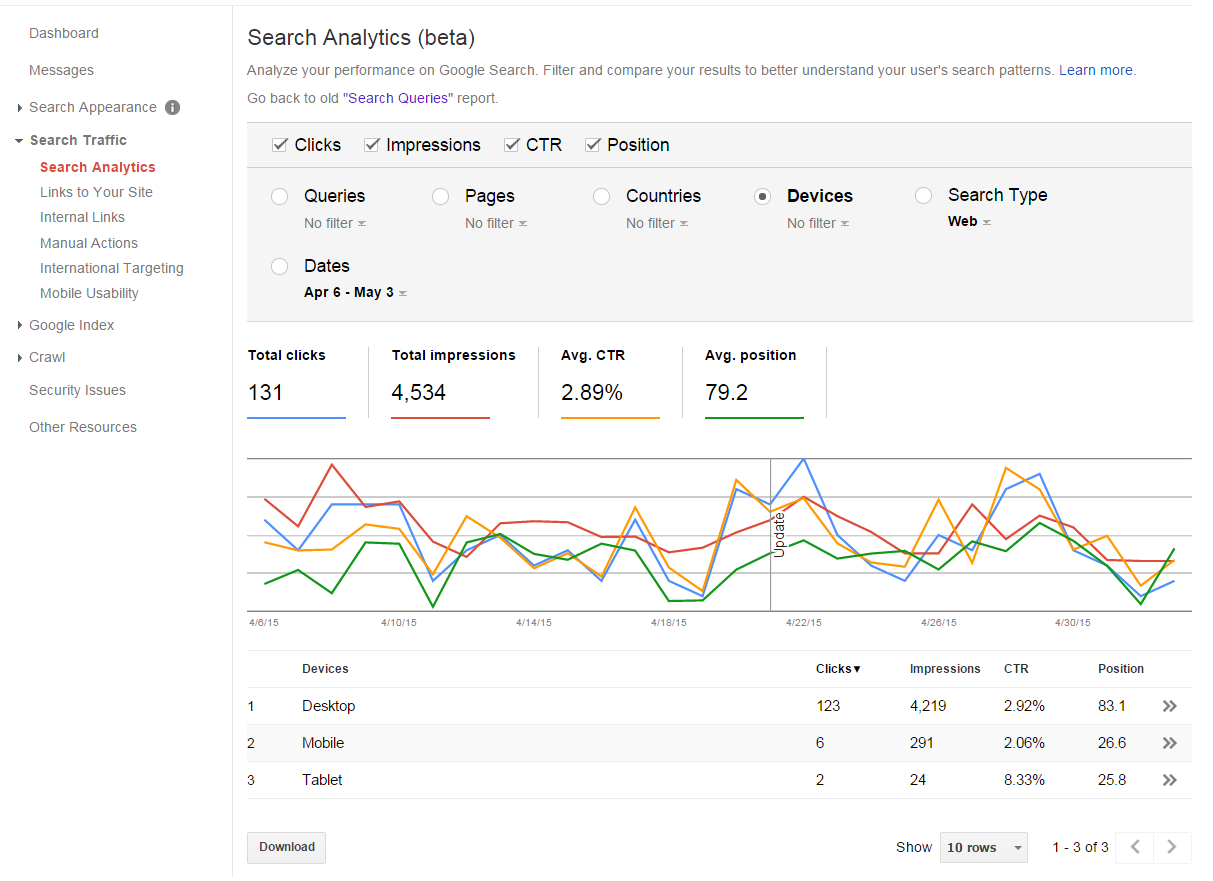Sort table by Clicks column header
The image size is (1213, 881).
pyautogui.click(x=838, y=669)
